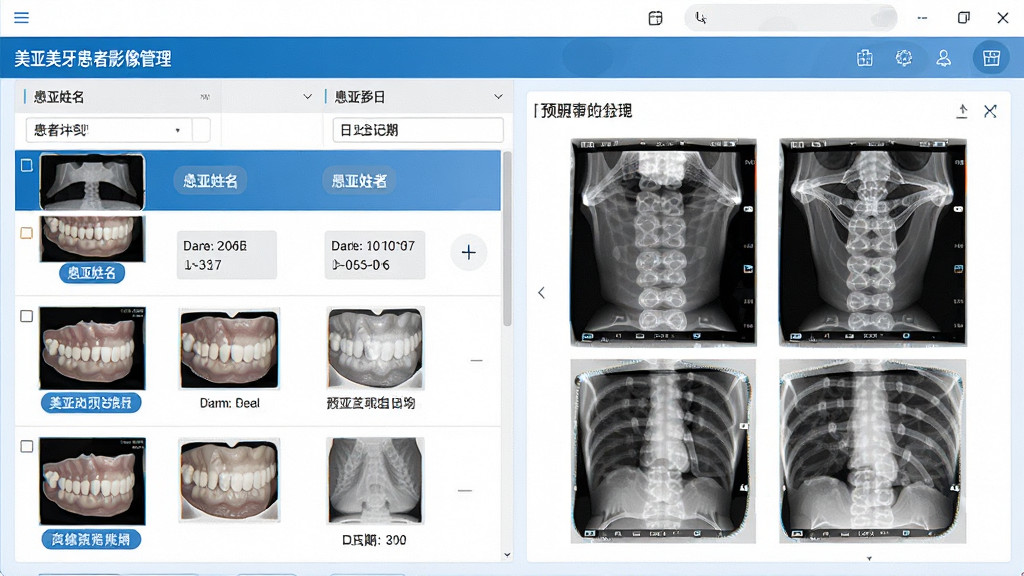Collapse the fourth row with minus icon

coord(465,490)
